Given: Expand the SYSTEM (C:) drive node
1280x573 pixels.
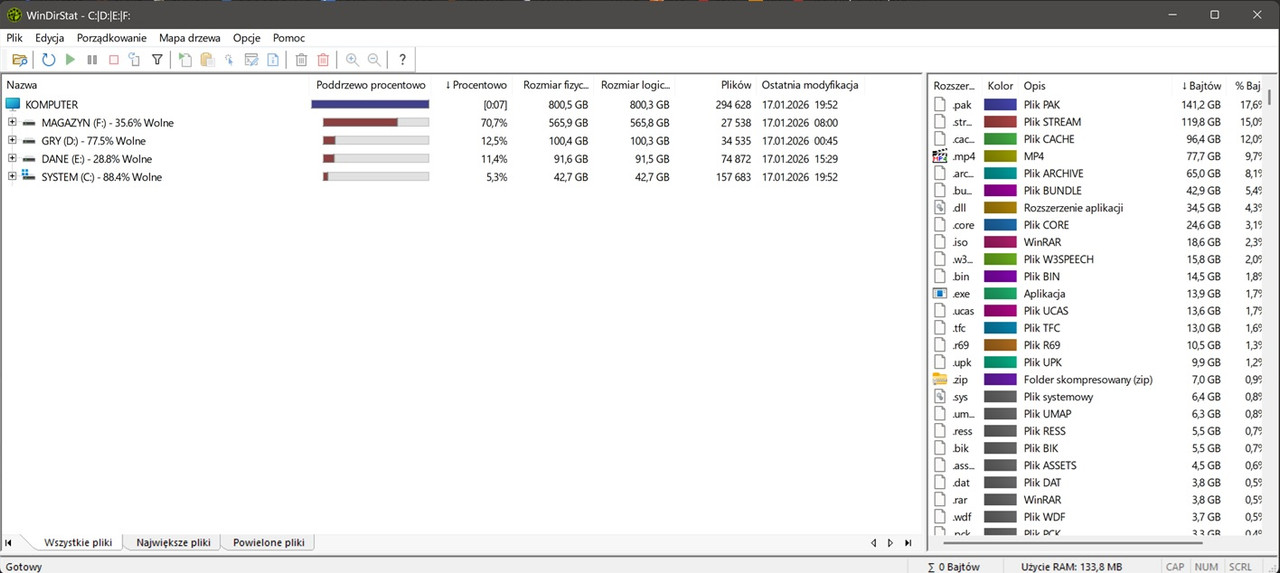Looking at the screenshot, I should (12, 176).
